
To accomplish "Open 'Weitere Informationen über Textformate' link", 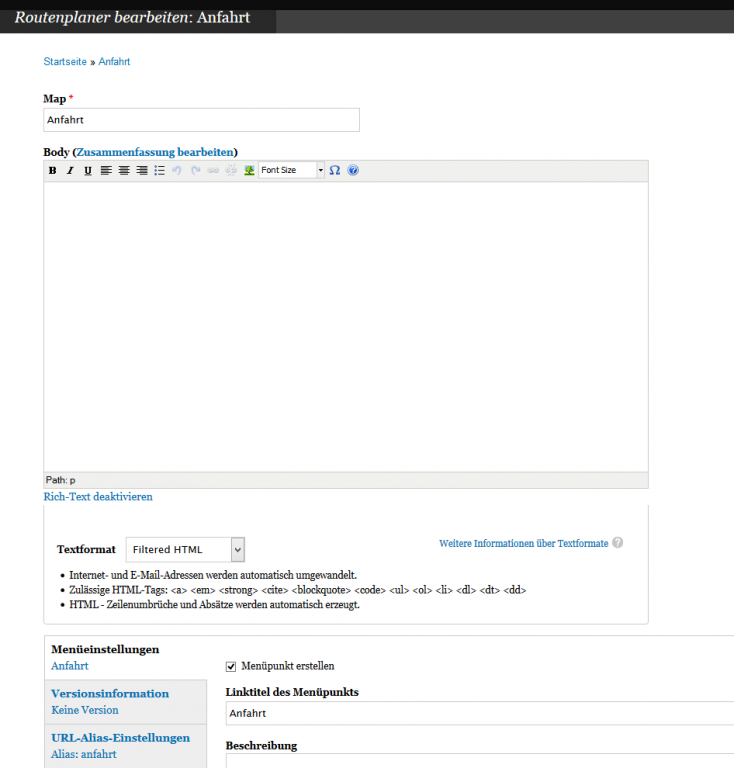I will [523, 543].
